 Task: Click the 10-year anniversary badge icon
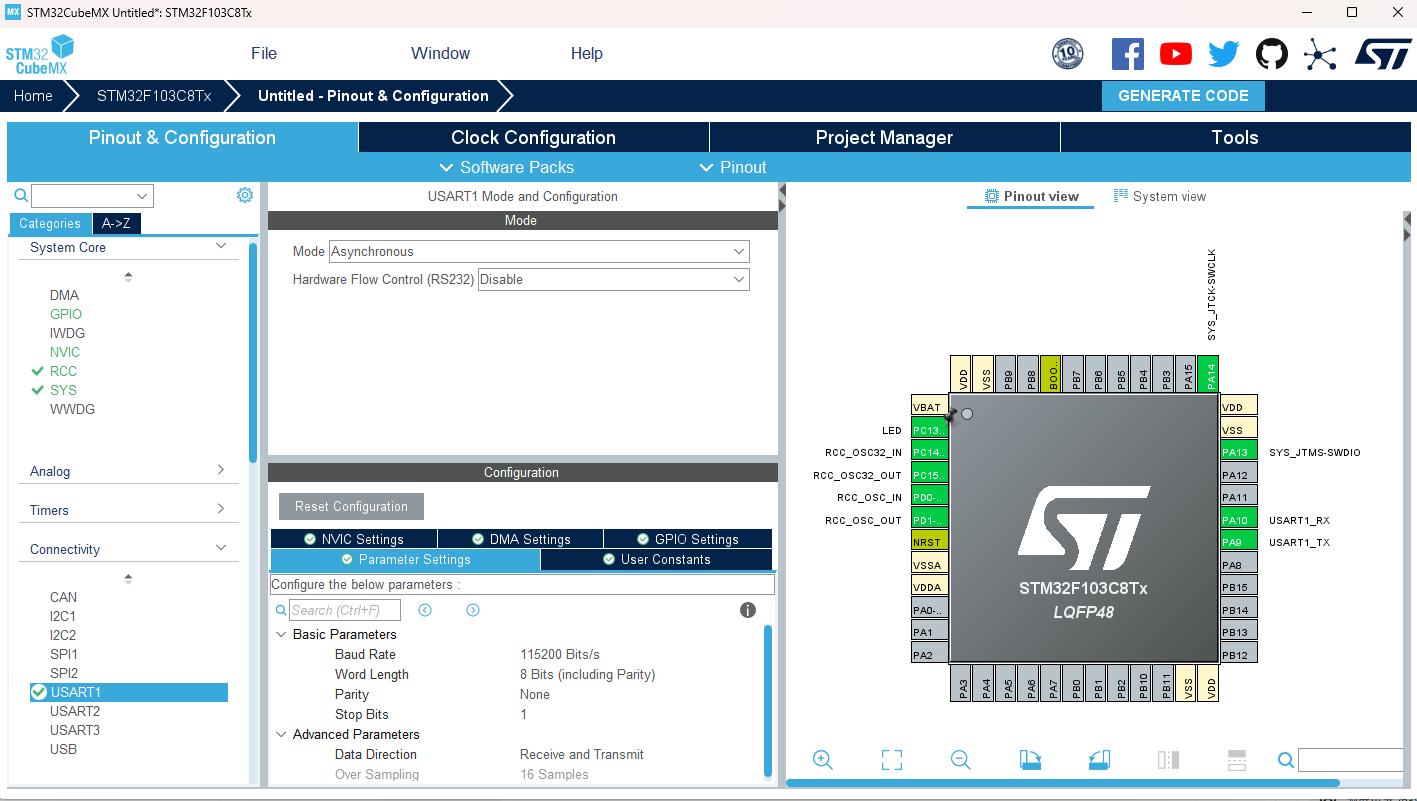coord(1067,54)
